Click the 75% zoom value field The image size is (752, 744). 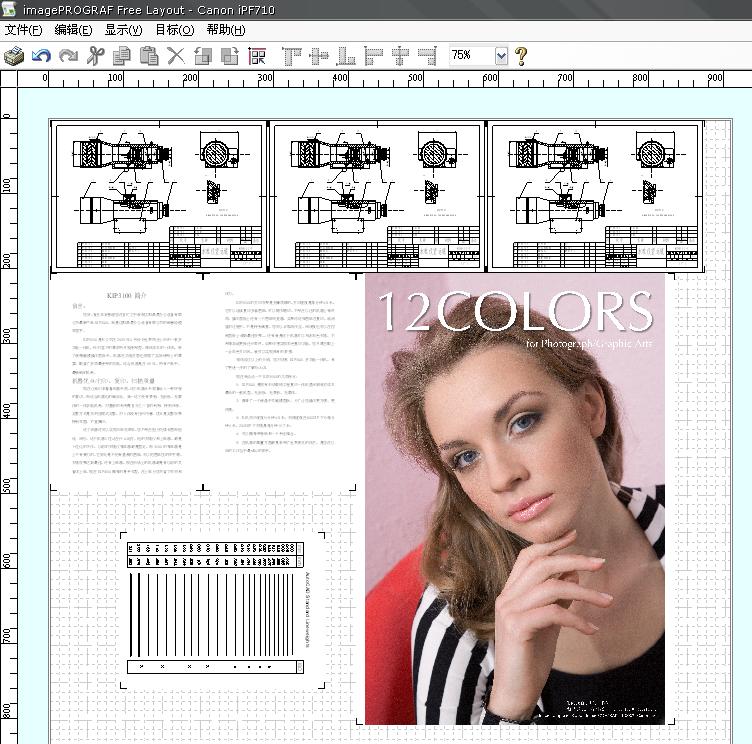[x=472, y=56]
